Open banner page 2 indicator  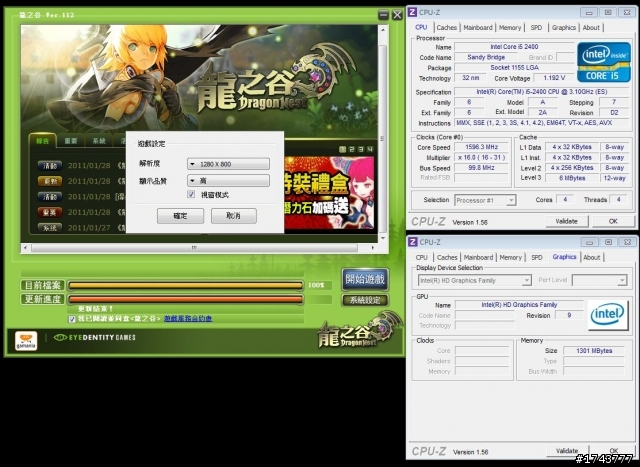352,149
